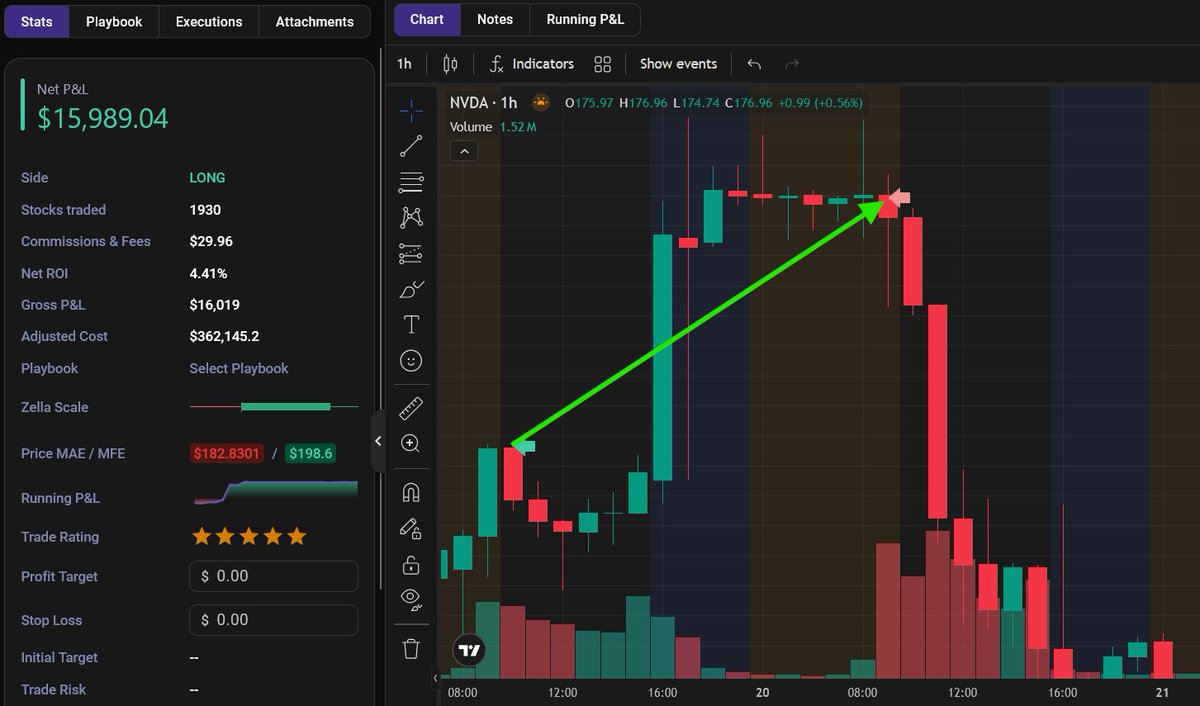Lock all chart drawings
Screen dimensions: 1200x706
(411, 563)
